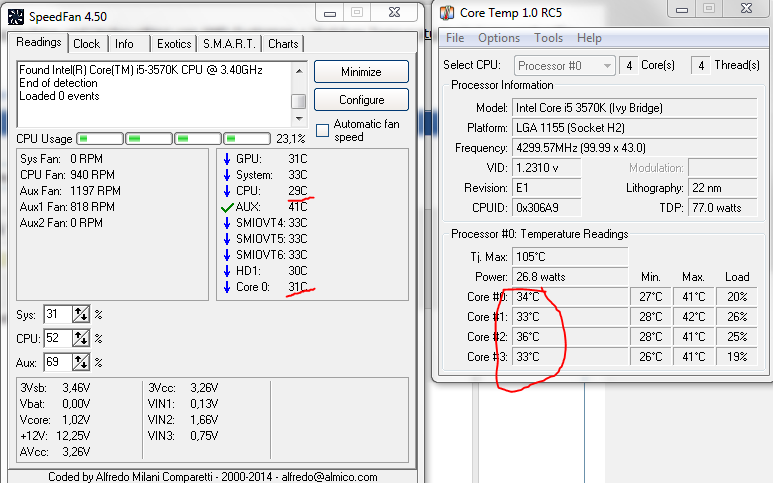This screenshot has height=483, width=773.
Task: Click the green checkmark next to AUX
Action: tap(227, 207)
